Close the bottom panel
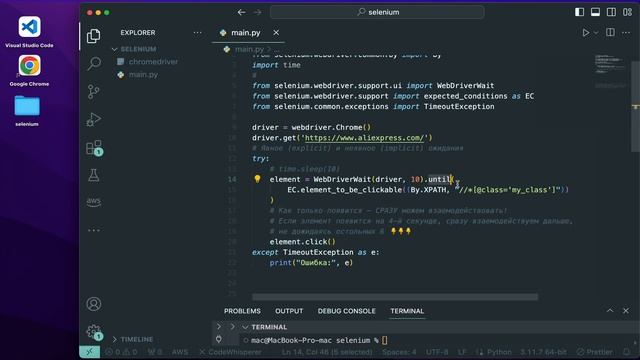 tap(626, 311)
